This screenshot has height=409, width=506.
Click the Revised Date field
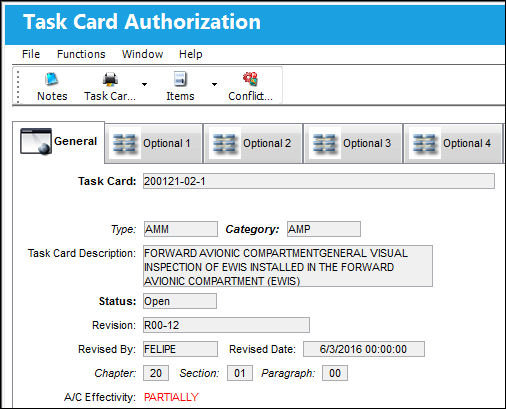364,349
